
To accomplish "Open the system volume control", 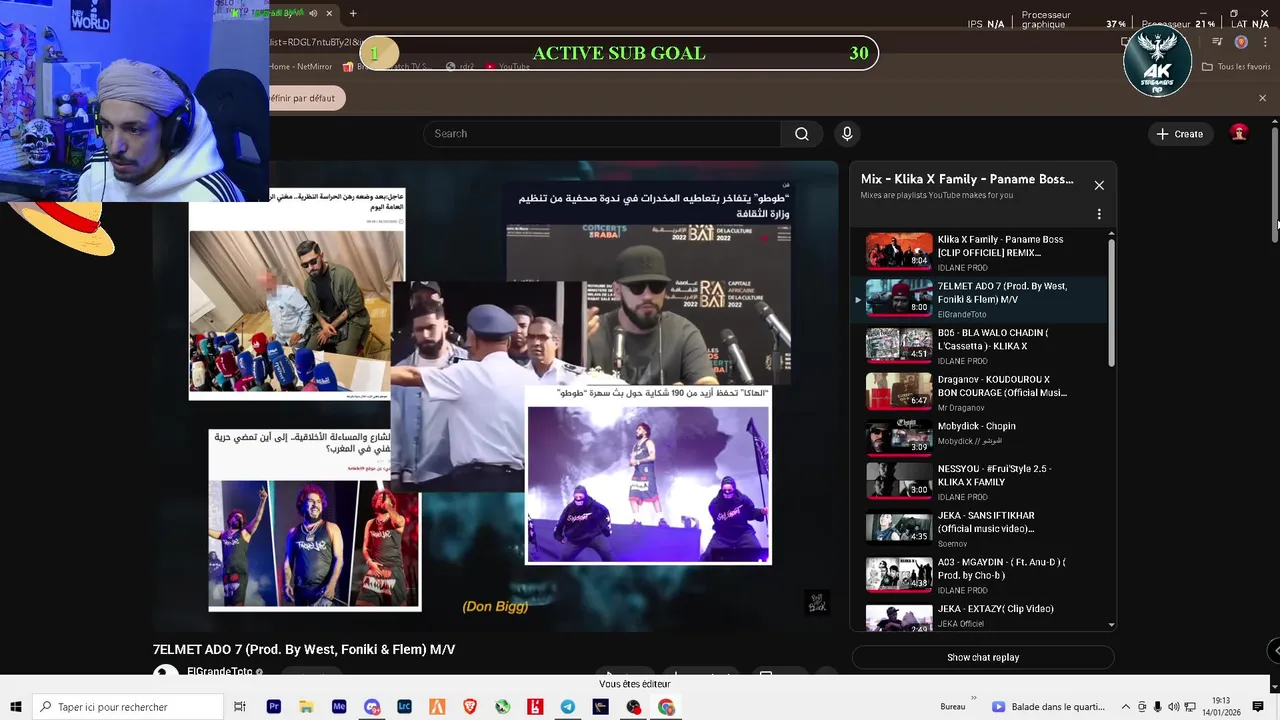I will 1174,707.
